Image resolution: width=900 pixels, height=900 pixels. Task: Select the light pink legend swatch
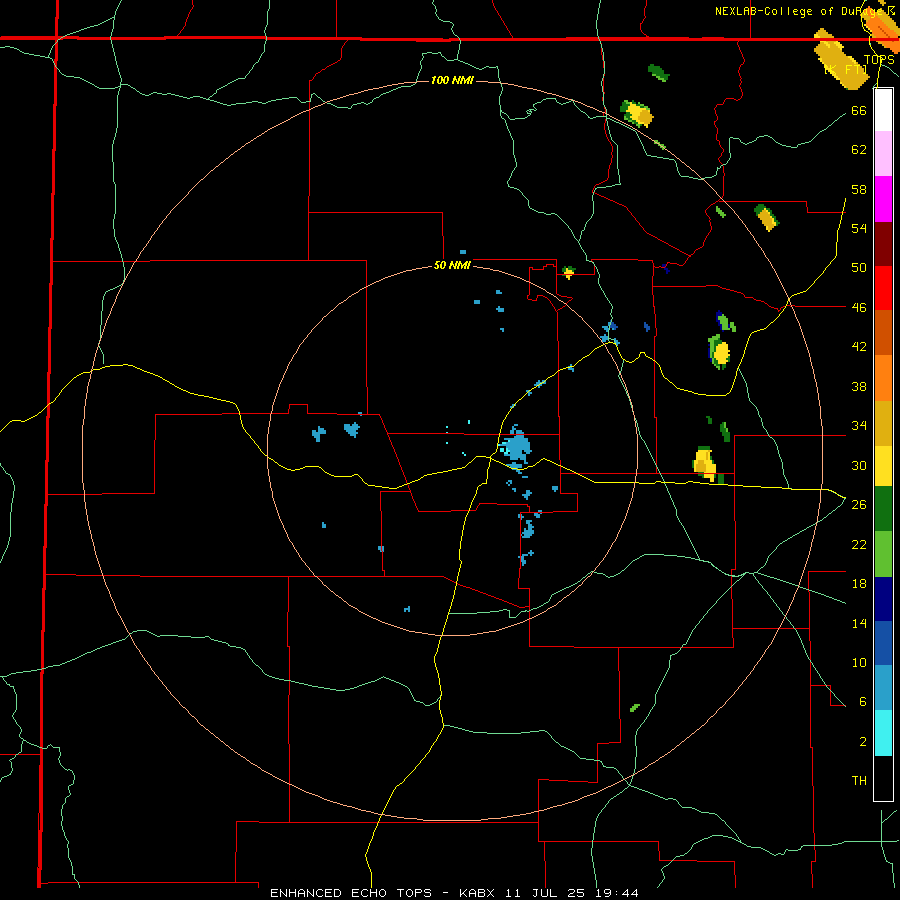point(883,153)
